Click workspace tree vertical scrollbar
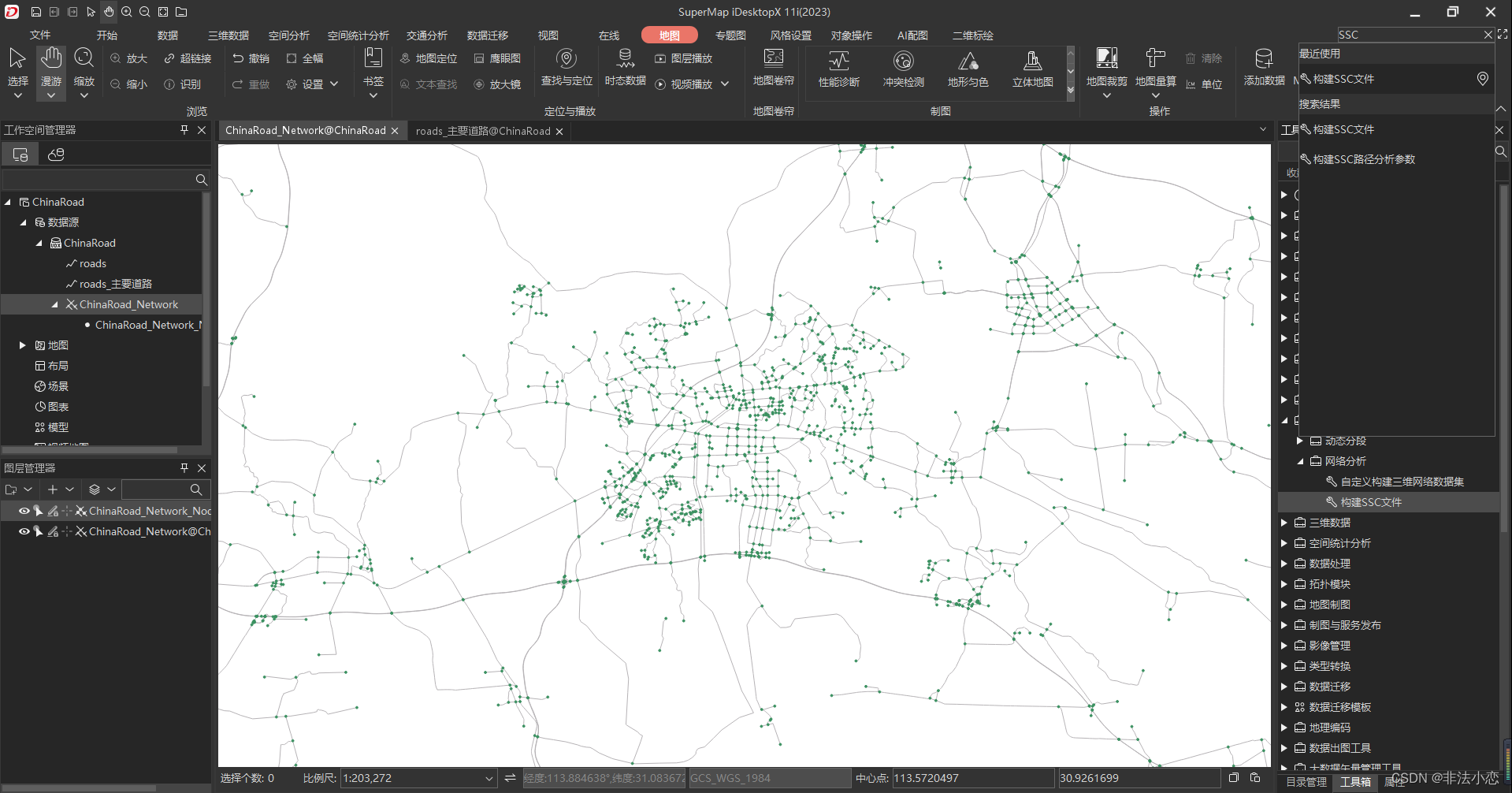The width and height of the screenshot is (1512, 793). click(206, 290)
